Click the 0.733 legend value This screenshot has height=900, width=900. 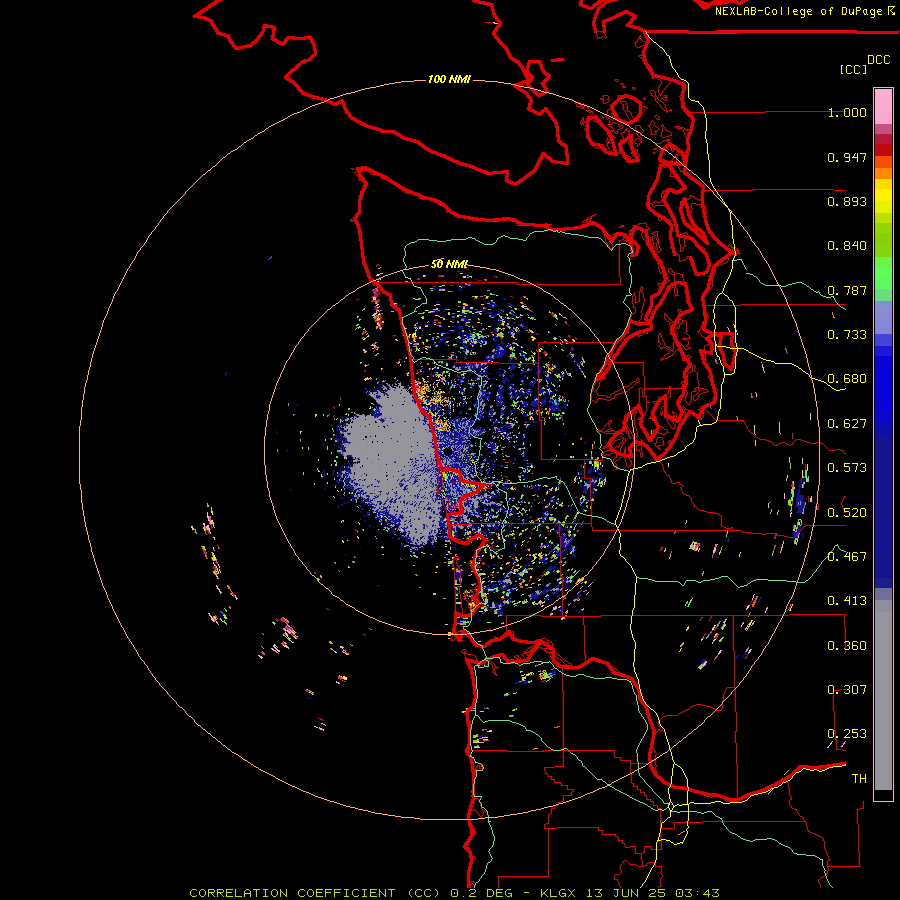(847, 335)
